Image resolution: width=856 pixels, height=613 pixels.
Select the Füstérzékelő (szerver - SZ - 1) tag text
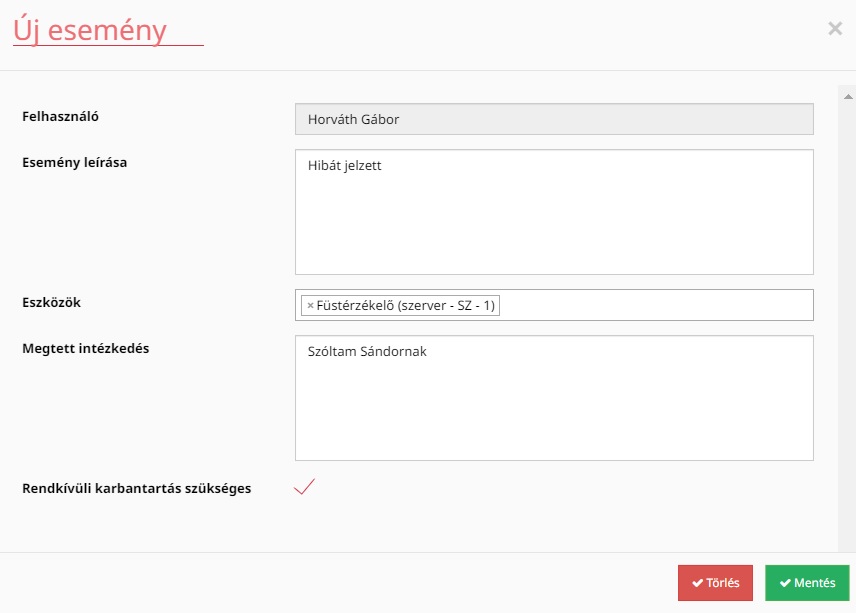pos(406,306)
